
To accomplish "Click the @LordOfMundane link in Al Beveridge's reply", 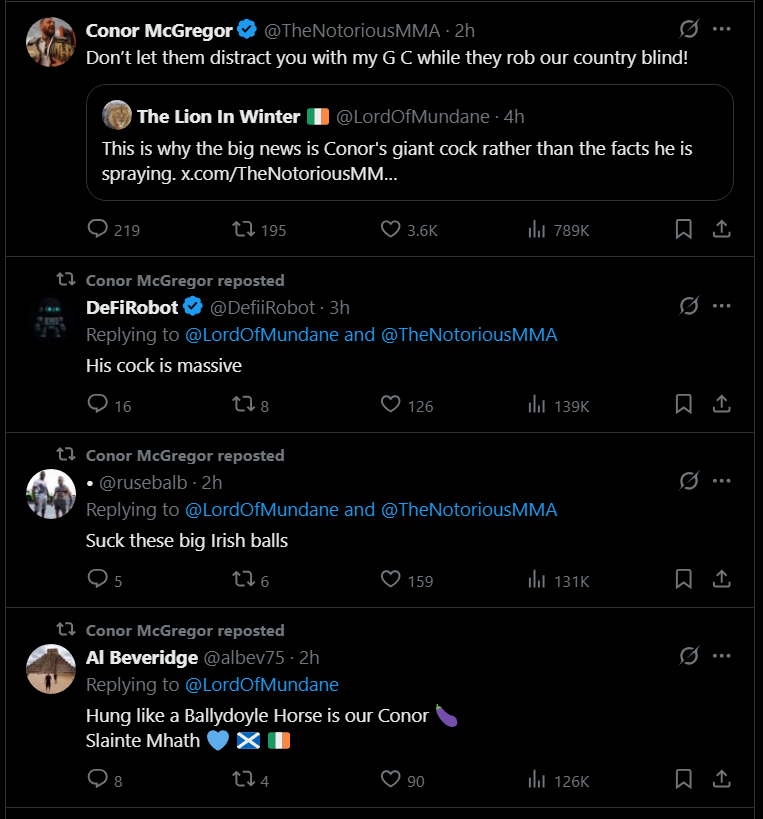I will (x=262, y=684).
